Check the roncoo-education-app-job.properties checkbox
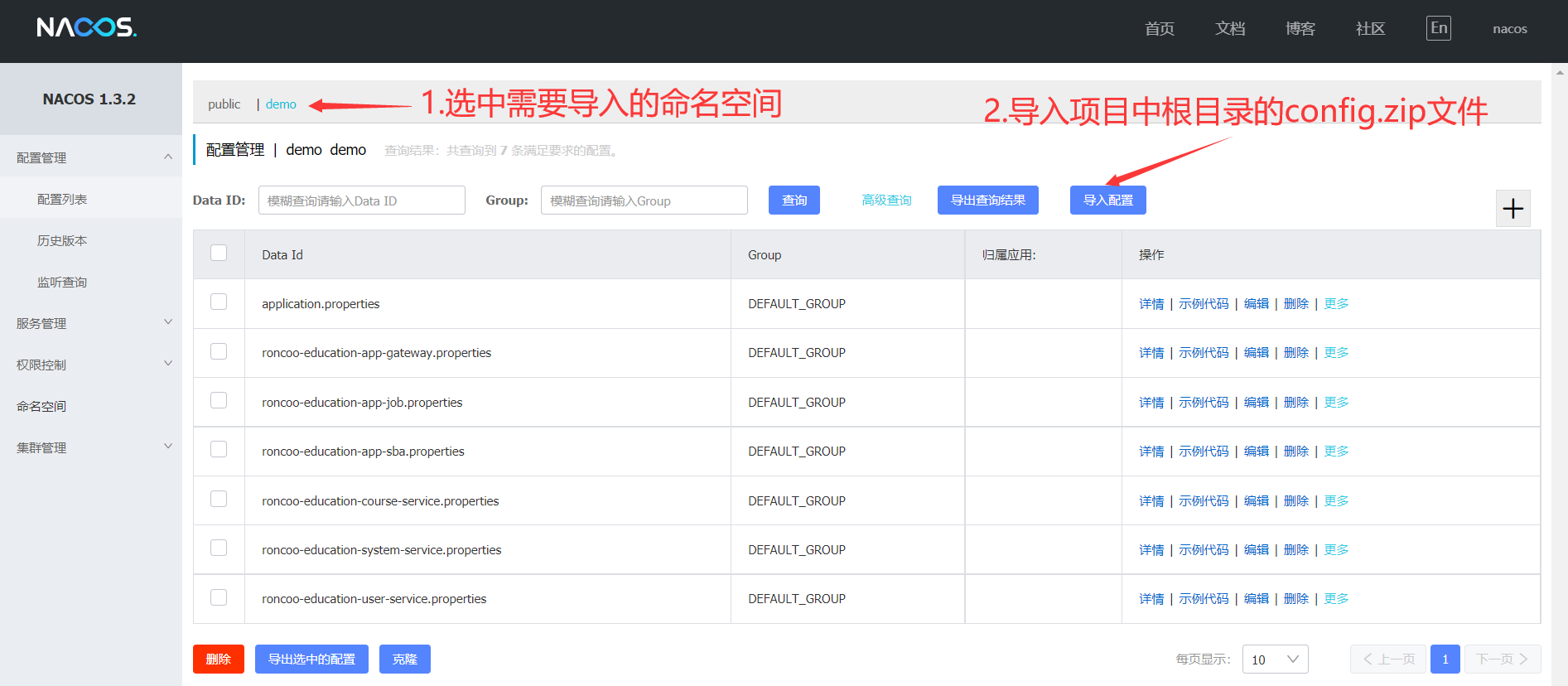Viewport: 1568px width, 686px height. pyautogui.click(x=219, y=400)
